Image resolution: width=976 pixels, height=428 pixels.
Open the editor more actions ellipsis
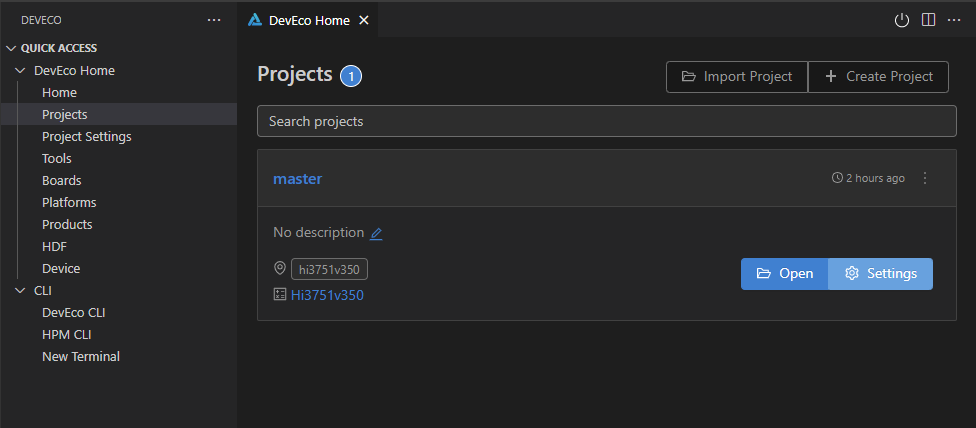954,20
